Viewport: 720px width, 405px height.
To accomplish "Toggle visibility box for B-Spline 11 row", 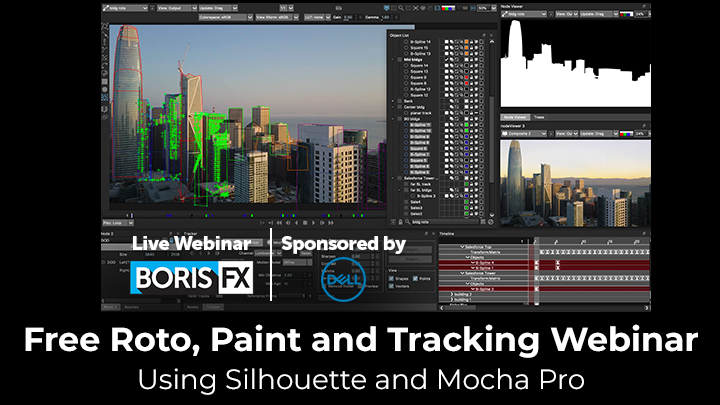I will tap(446, 125).
